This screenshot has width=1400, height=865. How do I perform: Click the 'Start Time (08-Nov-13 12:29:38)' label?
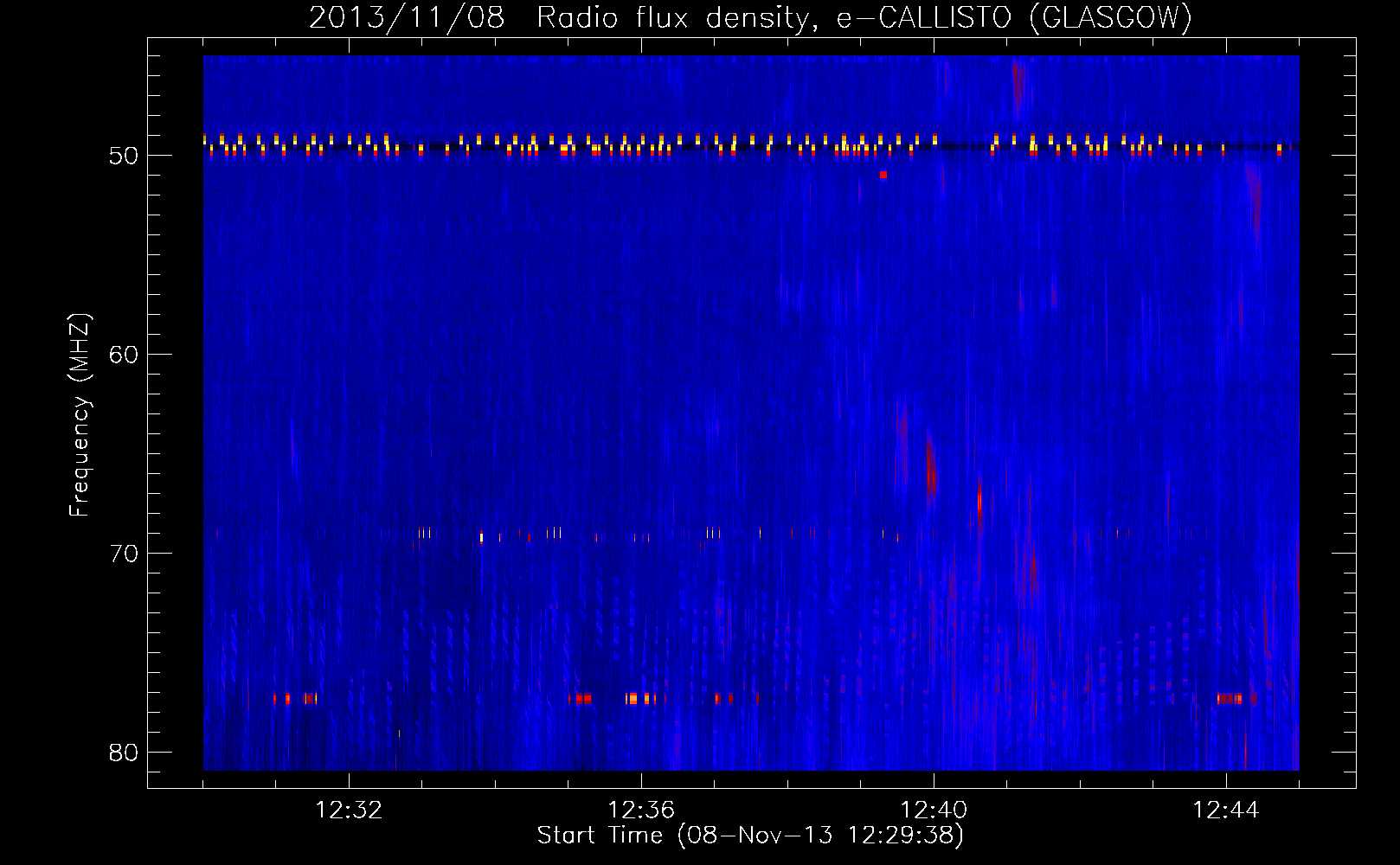point(750,836)
